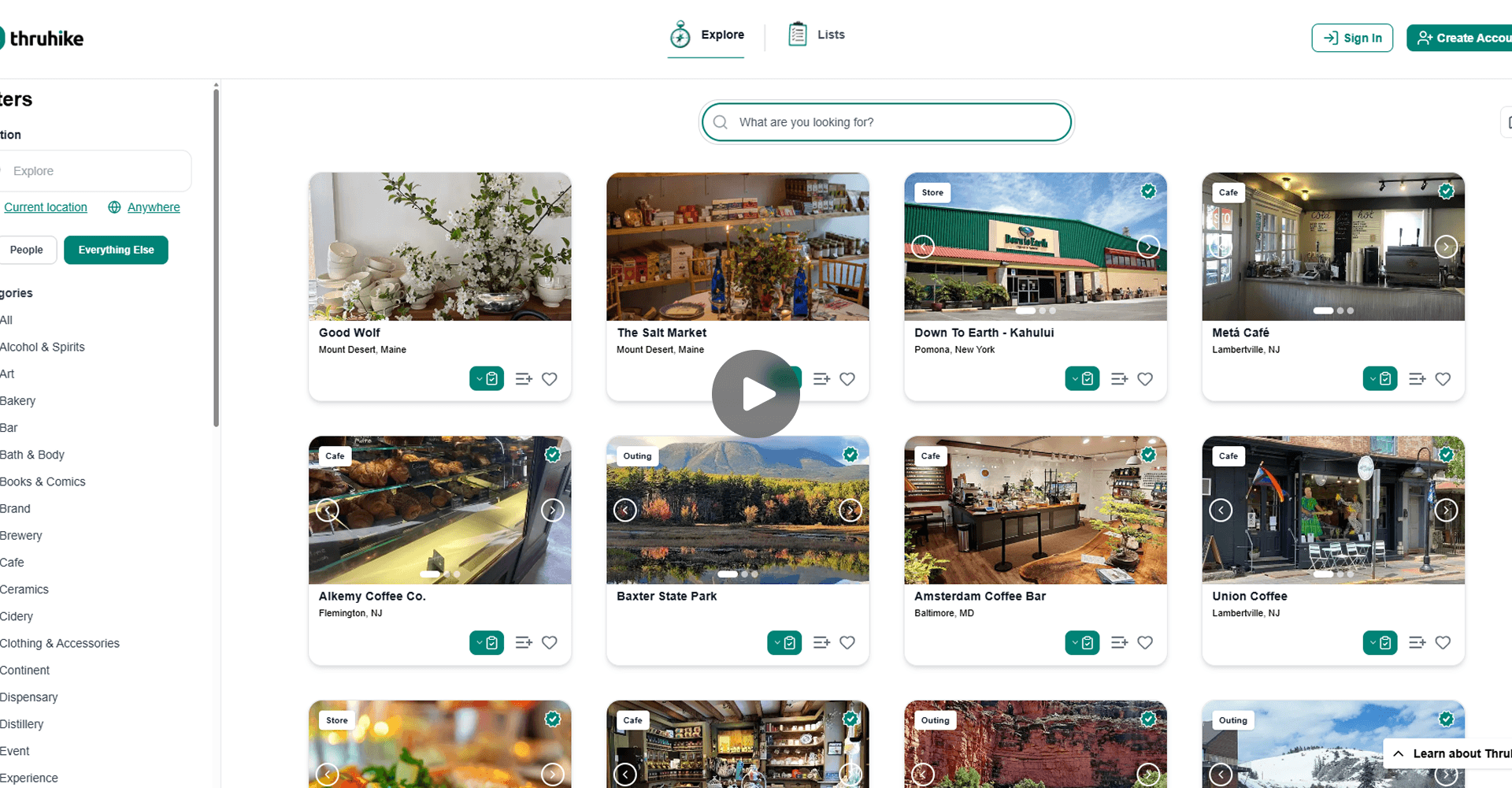Add Good Wolf to a list icon
The image size is (1512, 788).
(x=524, y=379)
